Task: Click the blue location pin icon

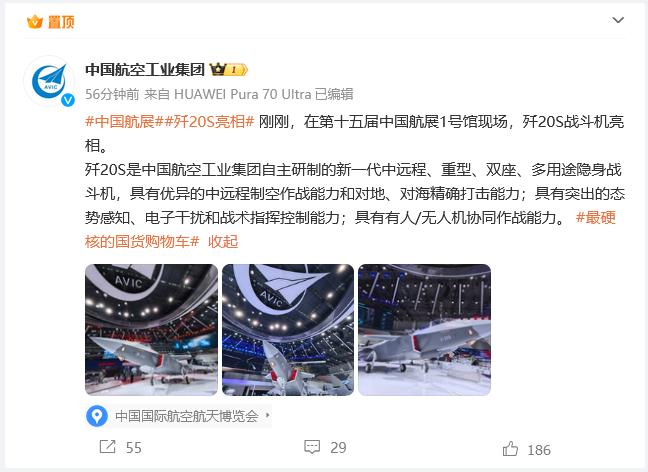Action: [97, 415]
